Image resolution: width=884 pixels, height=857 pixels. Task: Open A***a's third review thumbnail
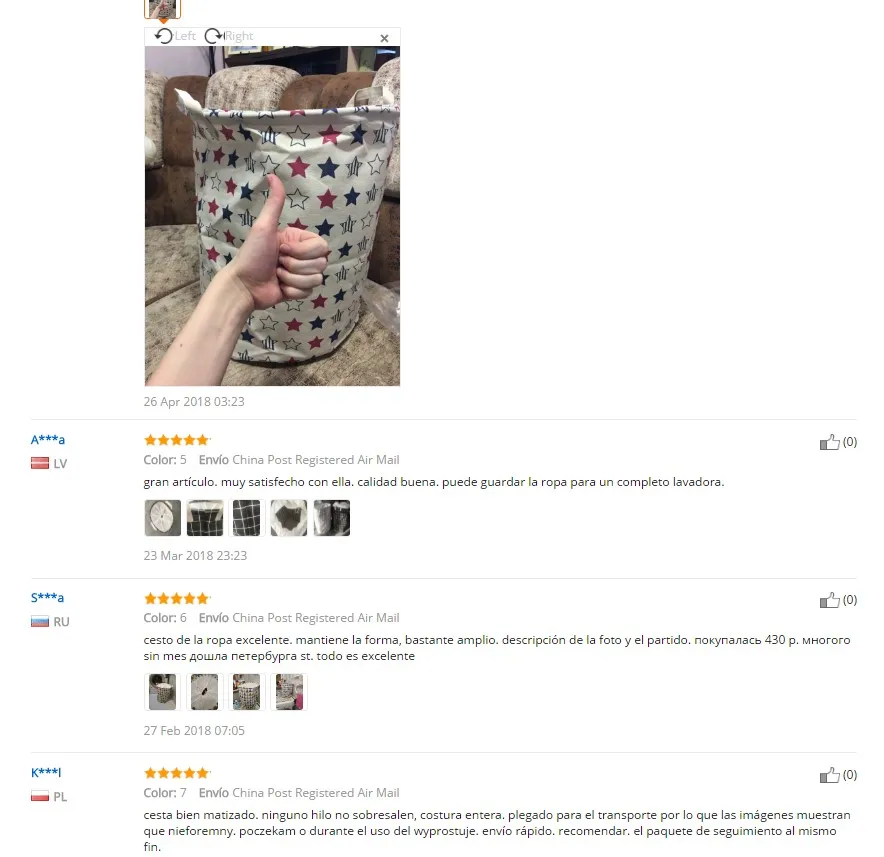click(247, 518)
